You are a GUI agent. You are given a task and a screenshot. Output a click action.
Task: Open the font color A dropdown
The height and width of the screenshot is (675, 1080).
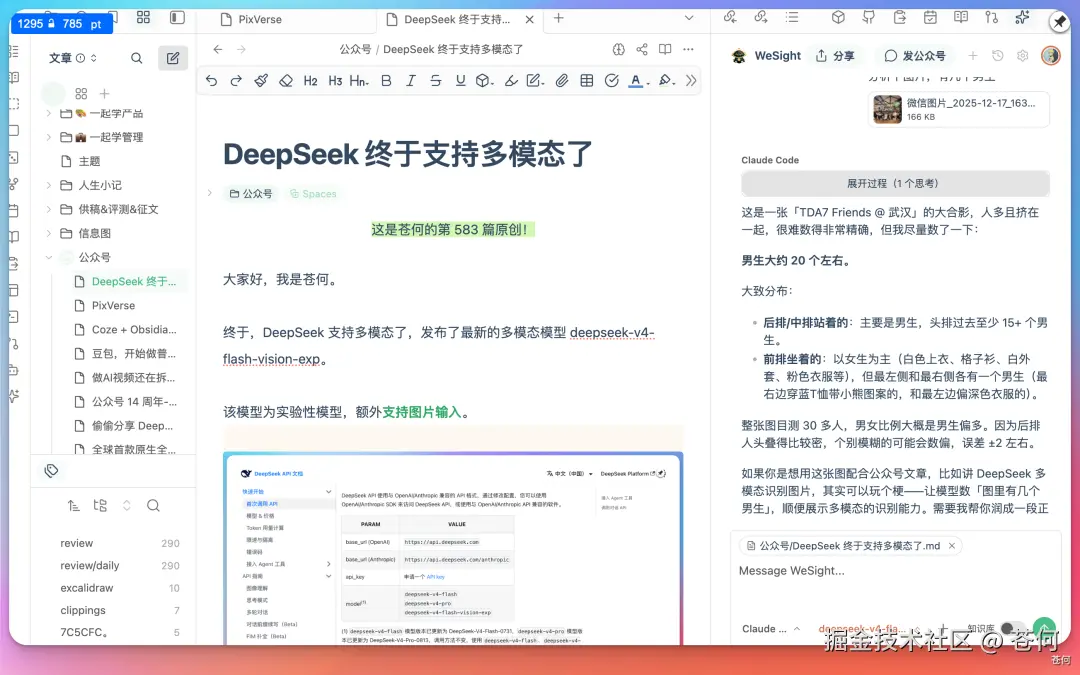coord(638,81)
